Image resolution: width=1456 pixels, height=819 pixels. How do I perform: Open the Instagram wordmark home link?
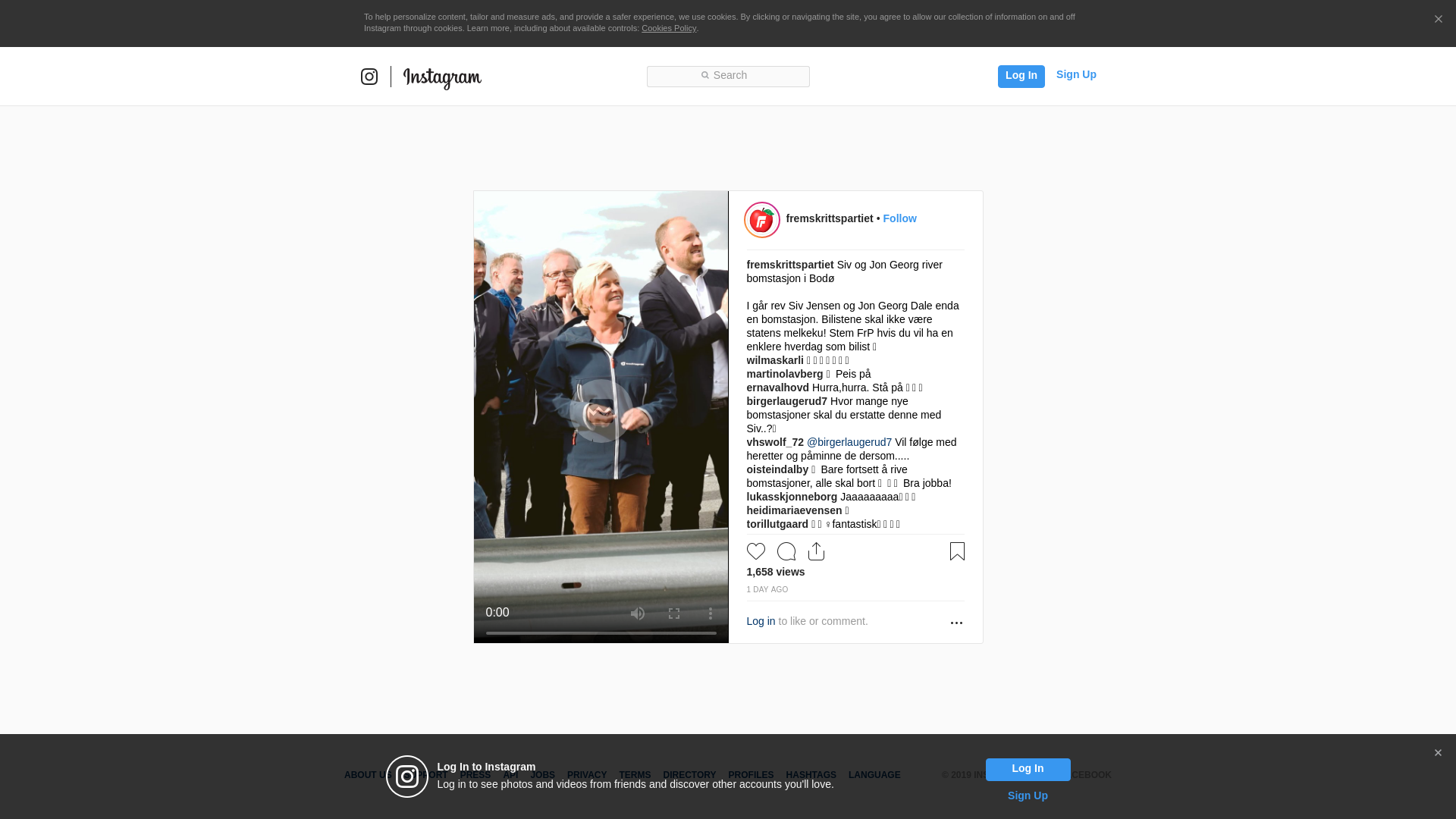tap(442, 78)
